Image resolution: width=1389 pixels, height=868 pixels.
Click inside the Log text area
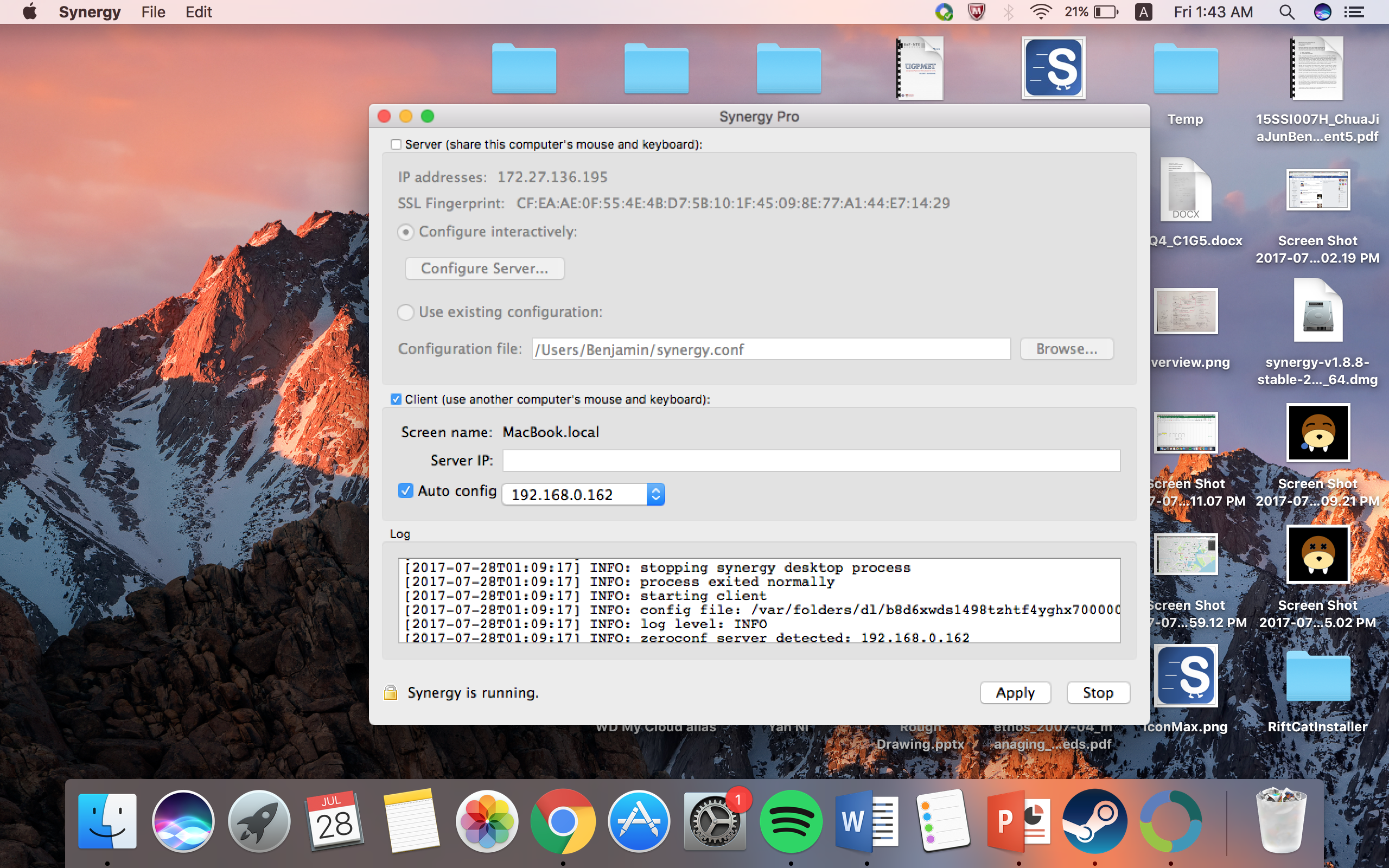coord(759,601)
